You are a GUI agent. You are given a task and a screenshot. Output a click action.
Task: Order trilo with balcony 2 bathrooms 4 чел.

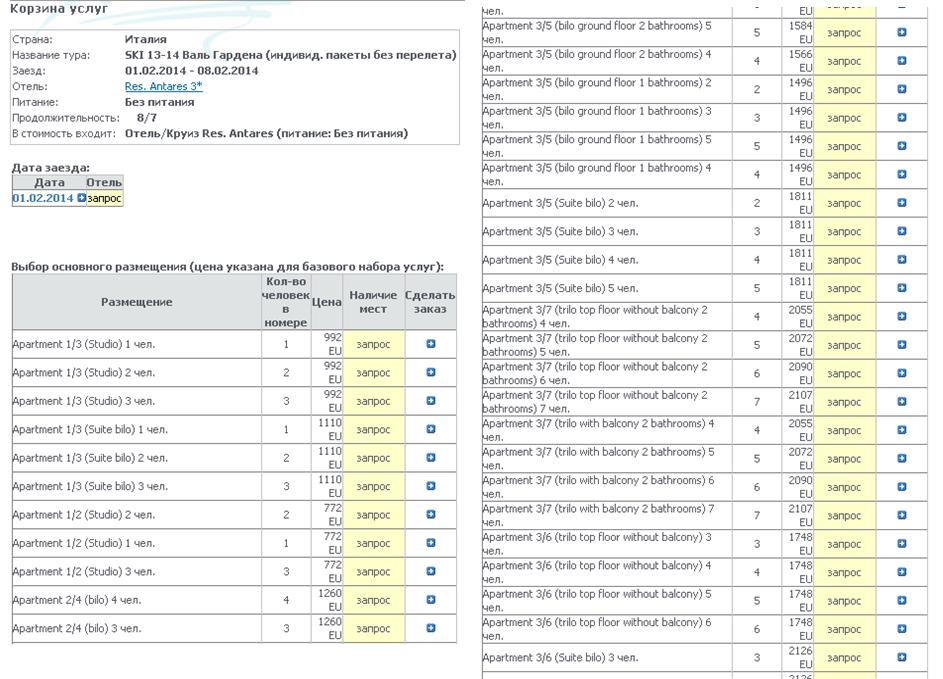pos(902,430)
